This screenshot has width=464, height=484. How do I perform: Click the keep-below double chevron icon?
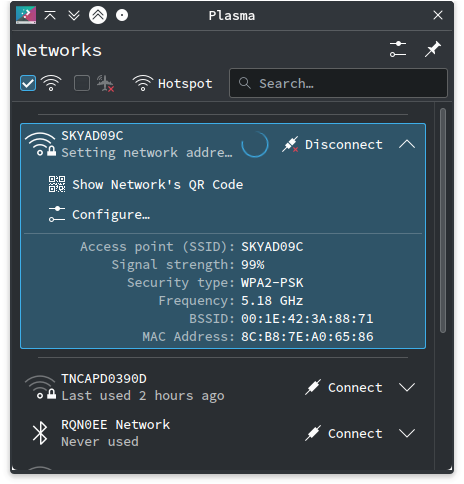[x=74, y=15]
